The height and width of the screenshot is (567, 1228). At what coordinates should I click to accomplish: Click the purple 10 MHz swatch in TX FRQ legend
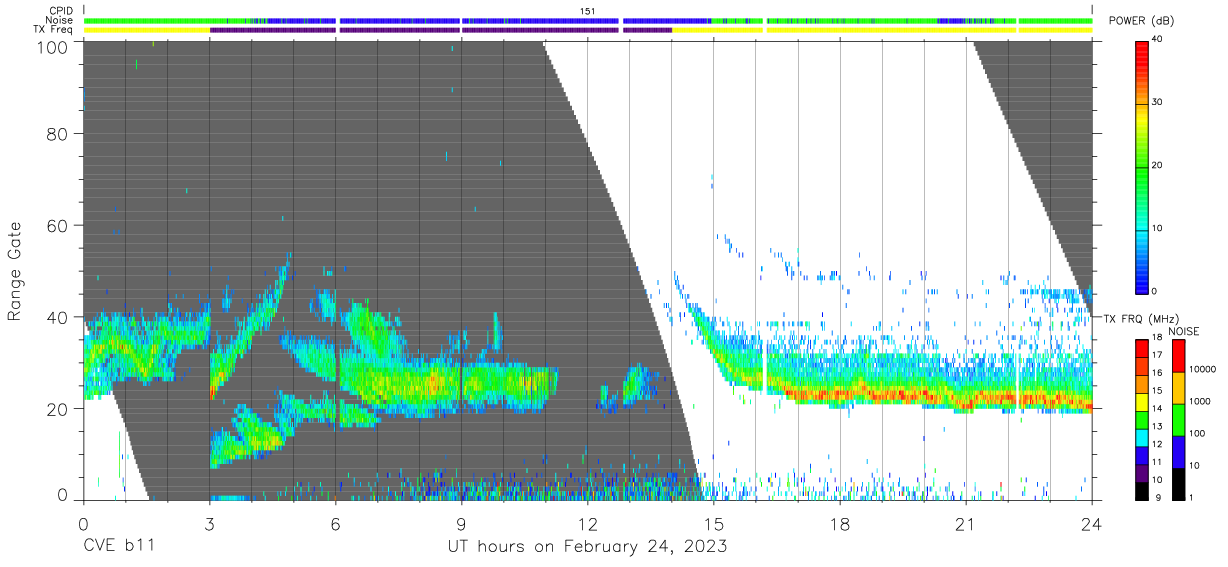(x=1142, y=471)
